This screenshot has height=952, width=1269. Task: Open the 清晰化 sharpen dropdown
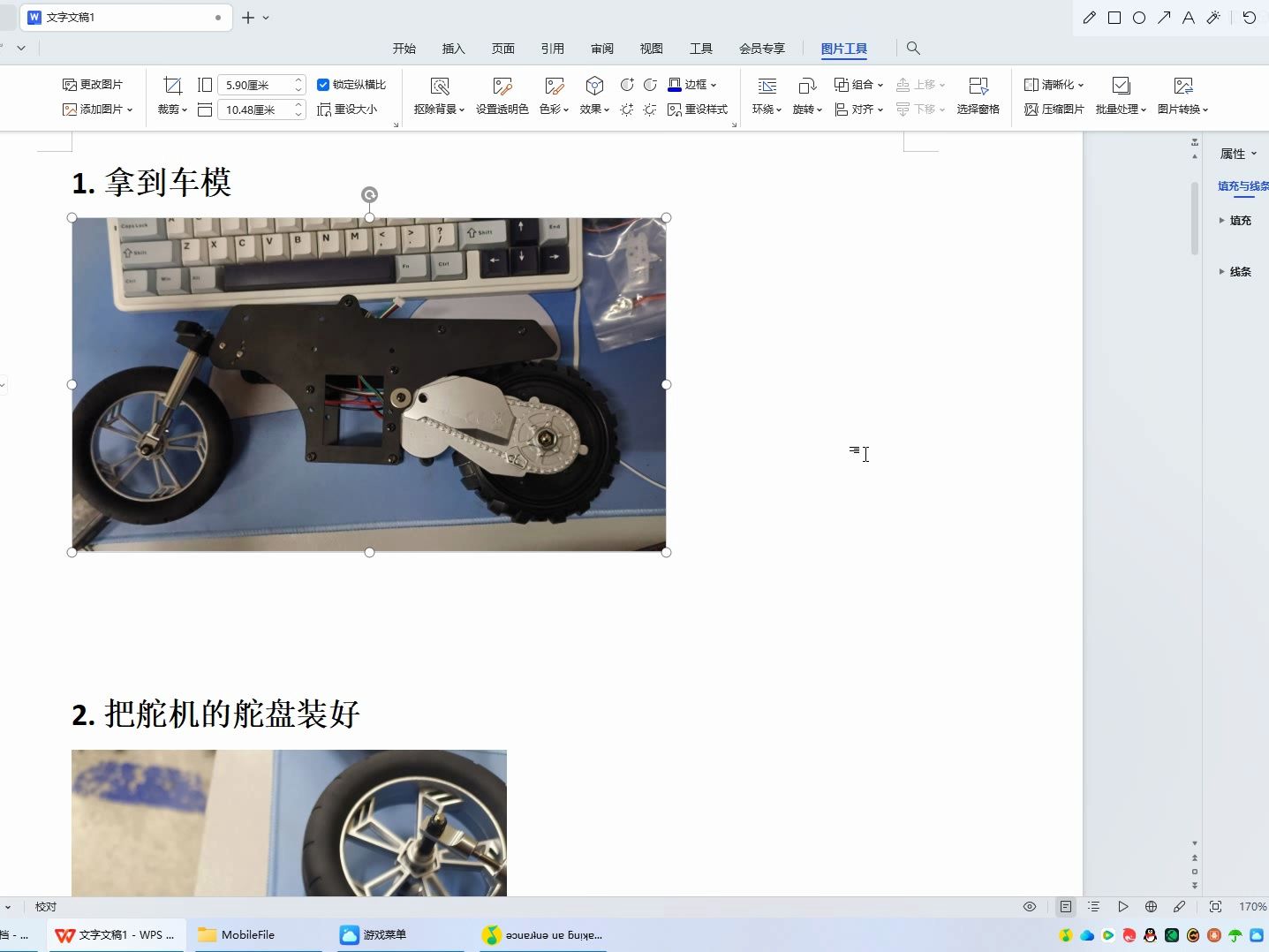point(1054,85)
